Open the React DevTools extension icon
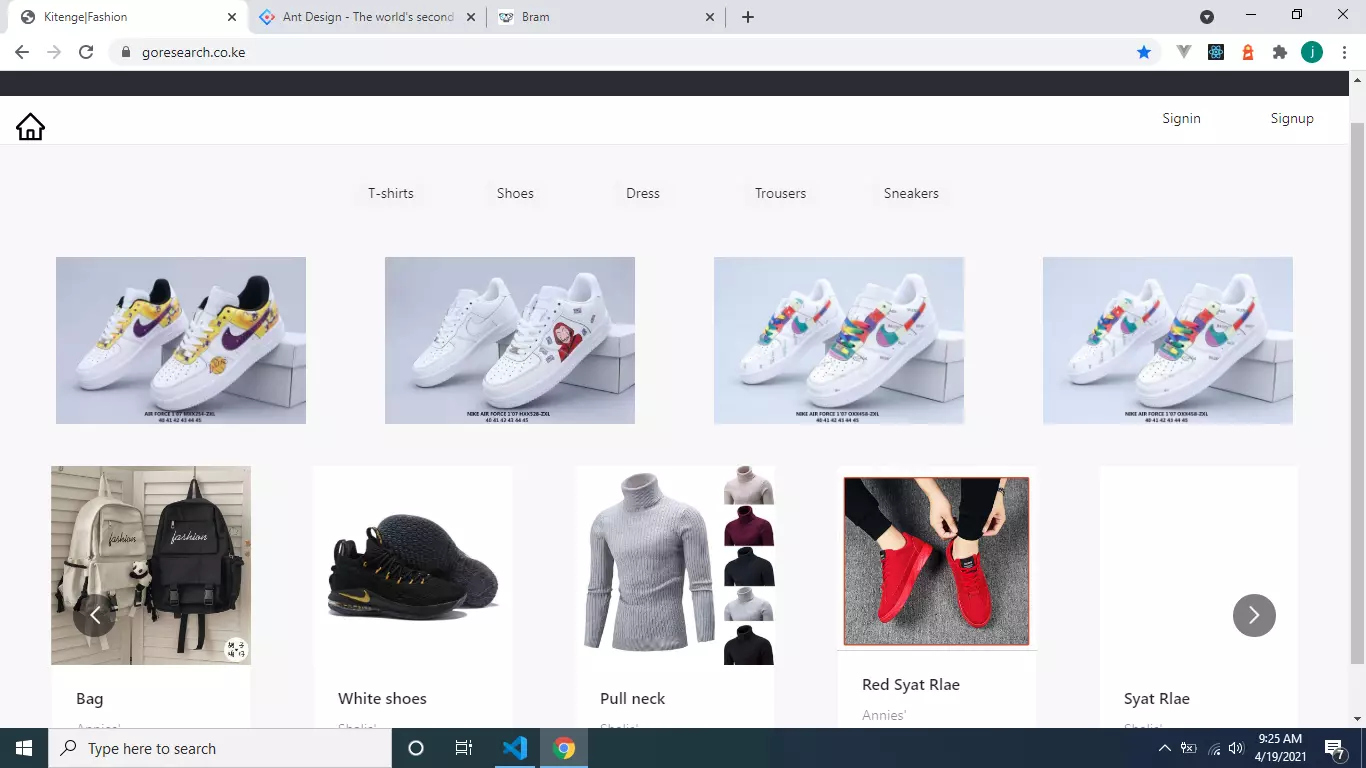The image size is (1366, 768). (x=1216, y=52)
